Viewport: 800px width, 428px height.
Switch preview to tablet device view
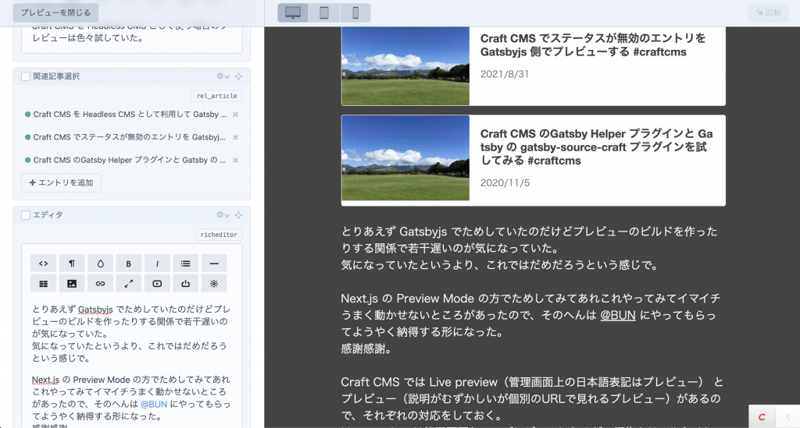click(x=324, y=13)
